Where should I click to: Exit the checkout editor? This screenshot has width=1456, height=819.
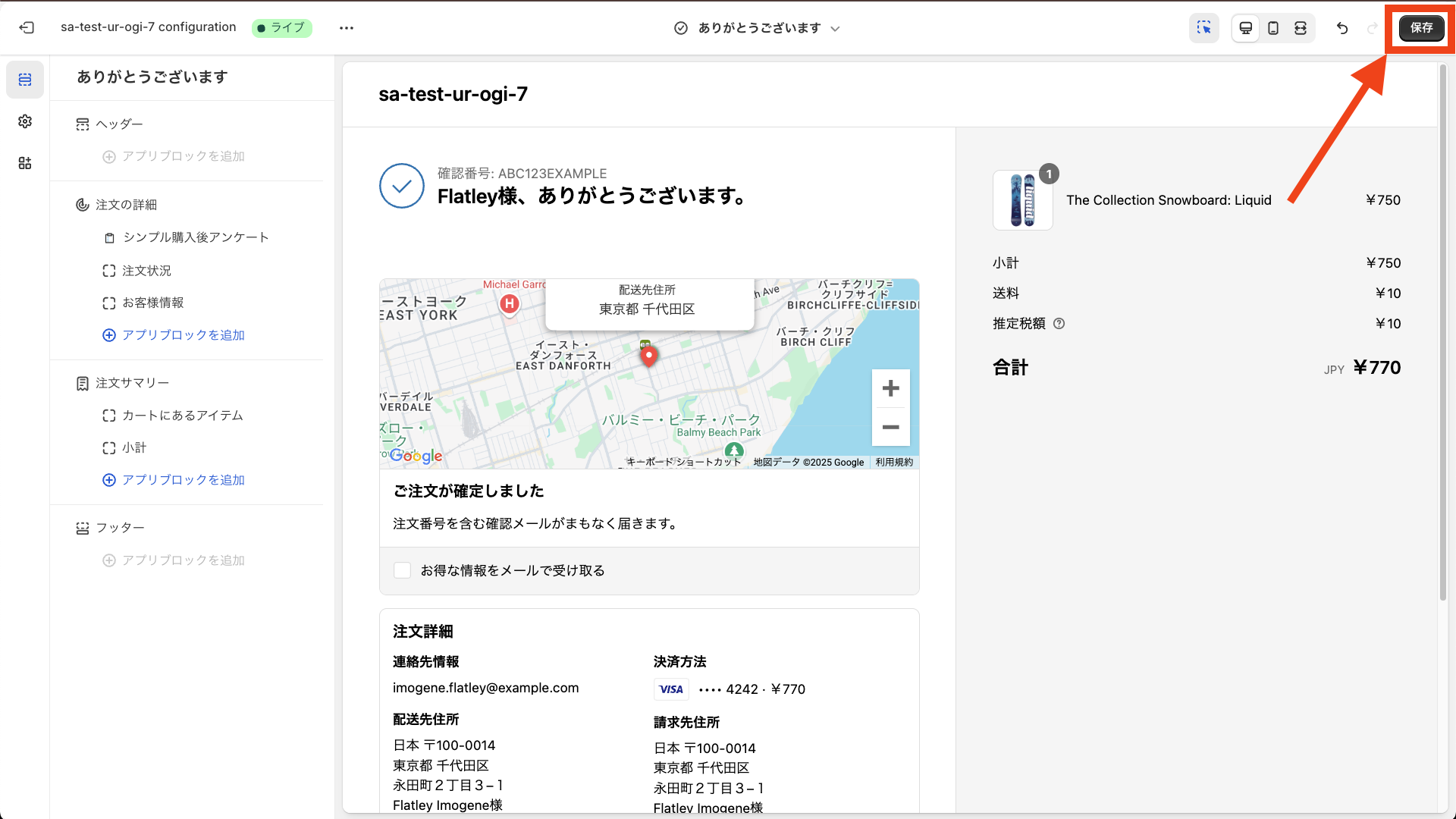[27, 27]
